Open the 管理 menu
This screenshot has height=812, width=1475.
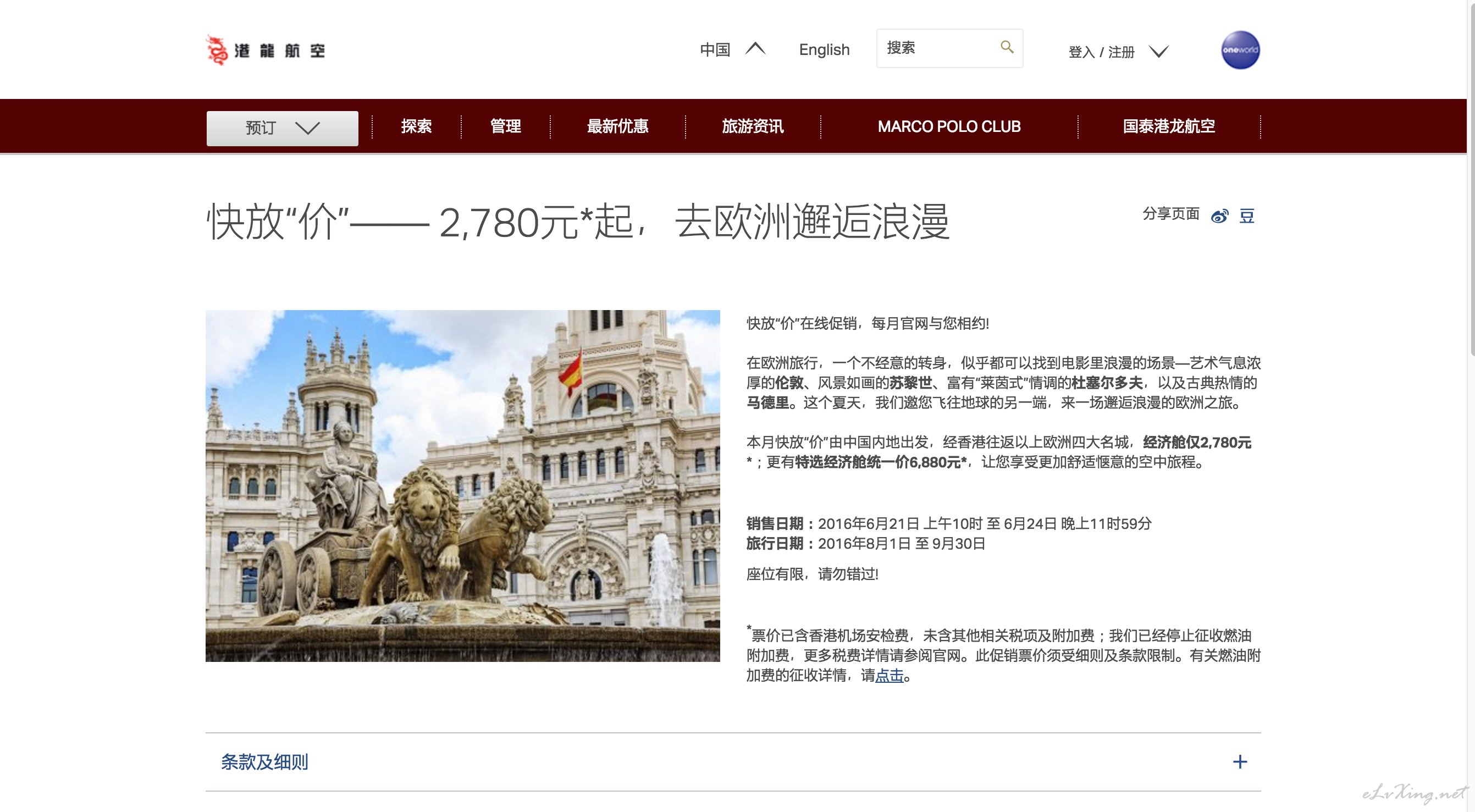[506, 126]
